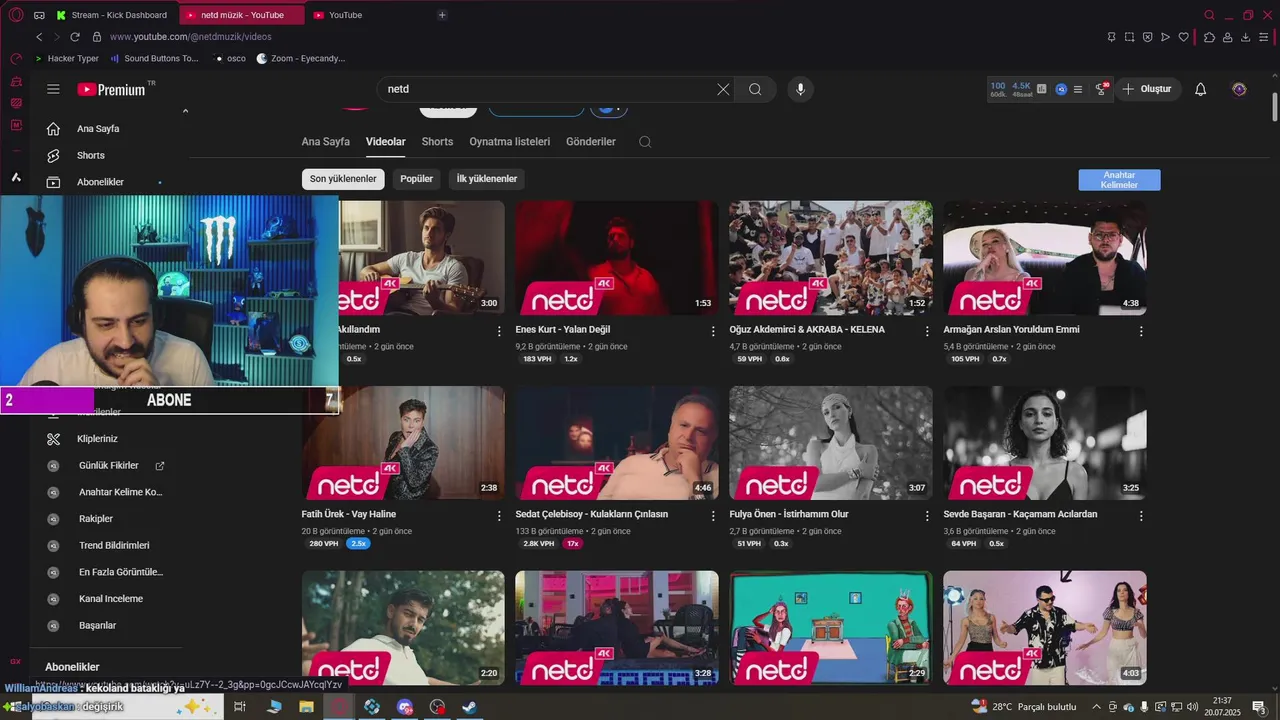Go back with the browser back arrow

coord(39,37)
